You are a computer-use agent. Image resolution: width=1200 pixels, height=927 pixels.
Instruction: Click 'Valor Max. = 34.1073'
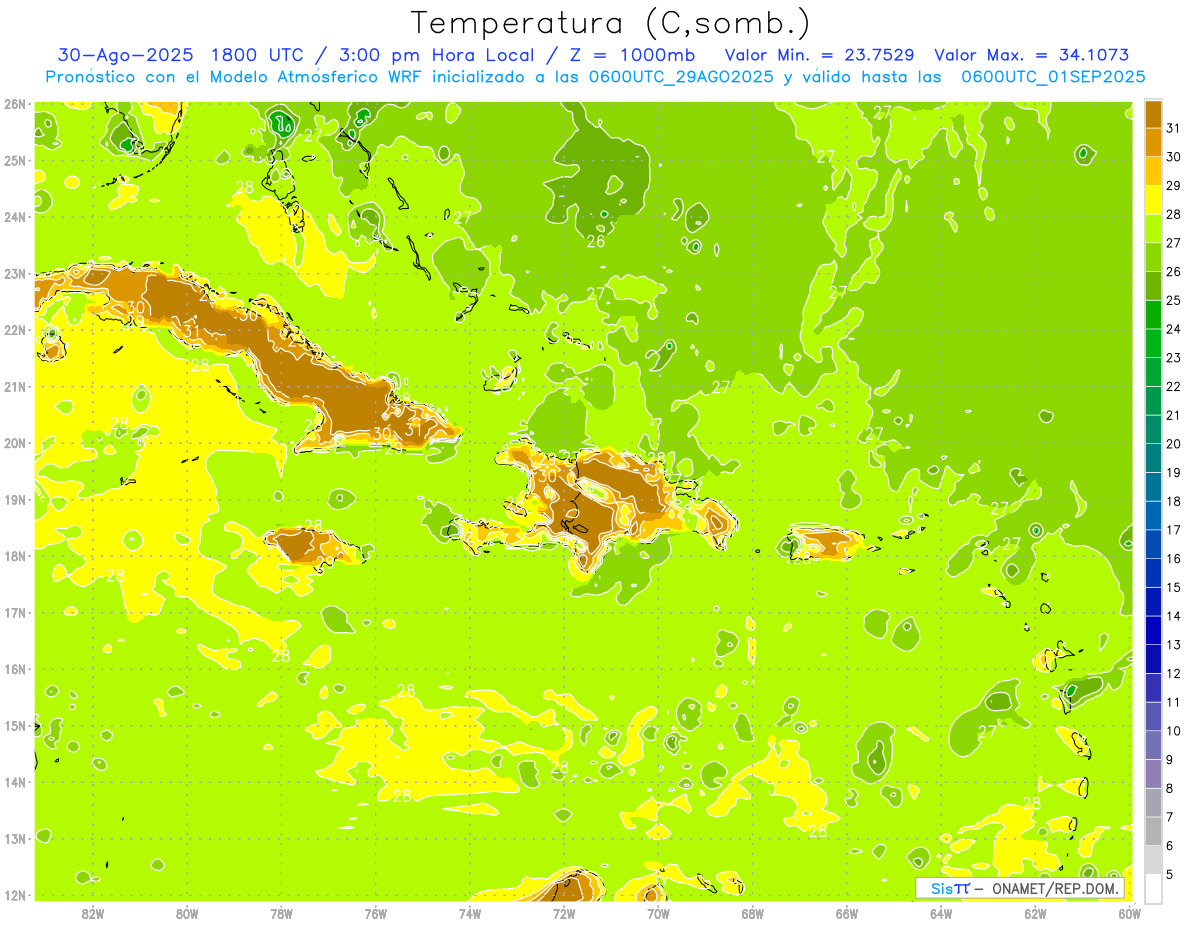pyautogui.click(x=1031, y=55)
